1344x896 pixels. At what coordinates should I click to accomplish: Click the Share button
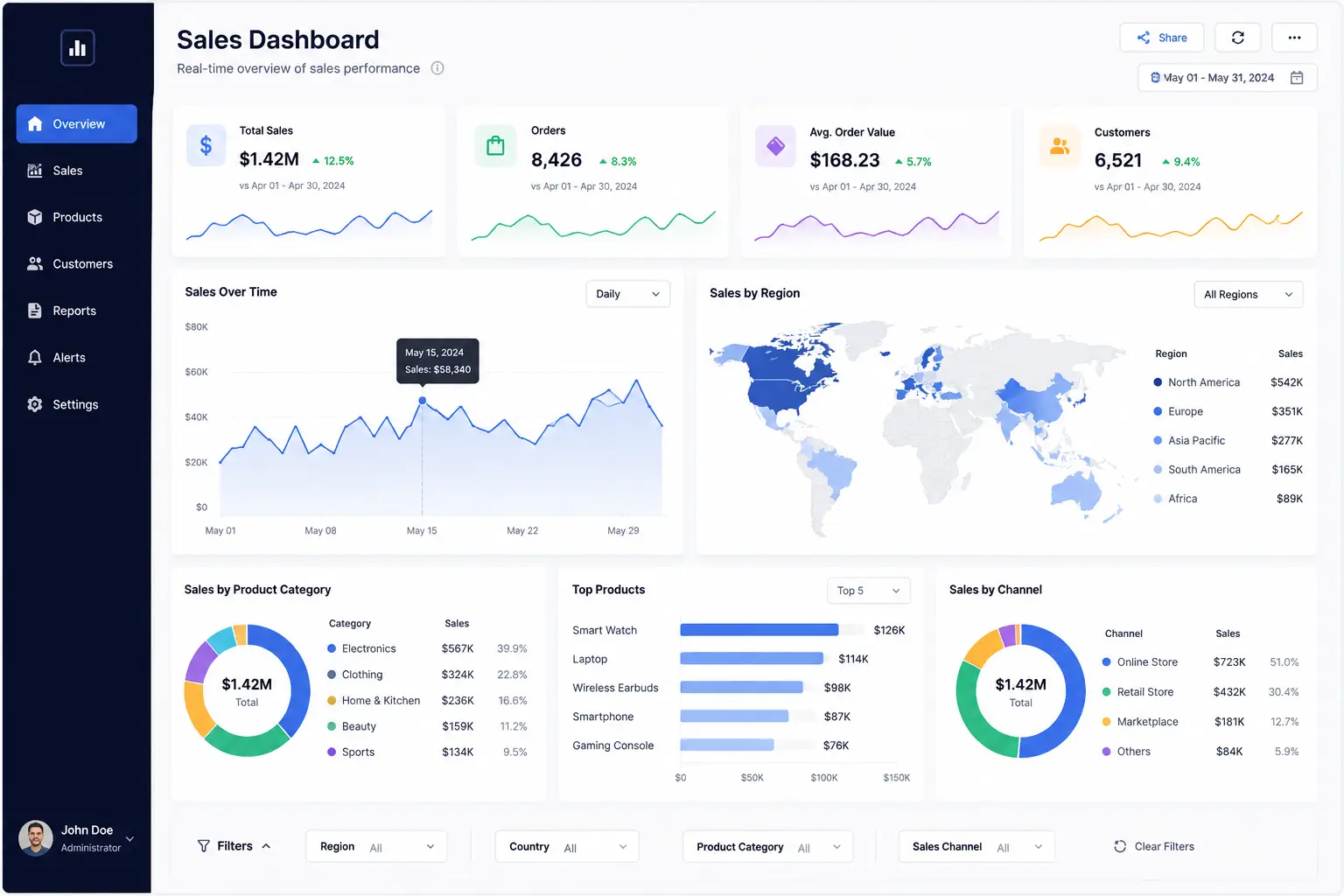[1161, 38]
